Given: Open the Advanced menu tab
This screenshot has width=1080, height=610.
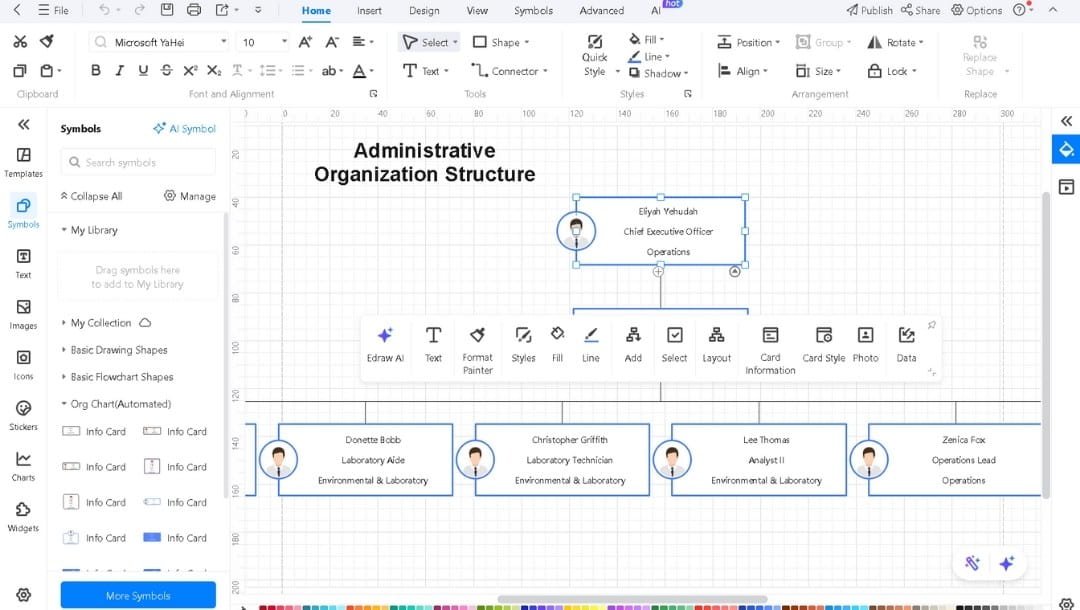Looking at the screenshot, I should point(600,11).
